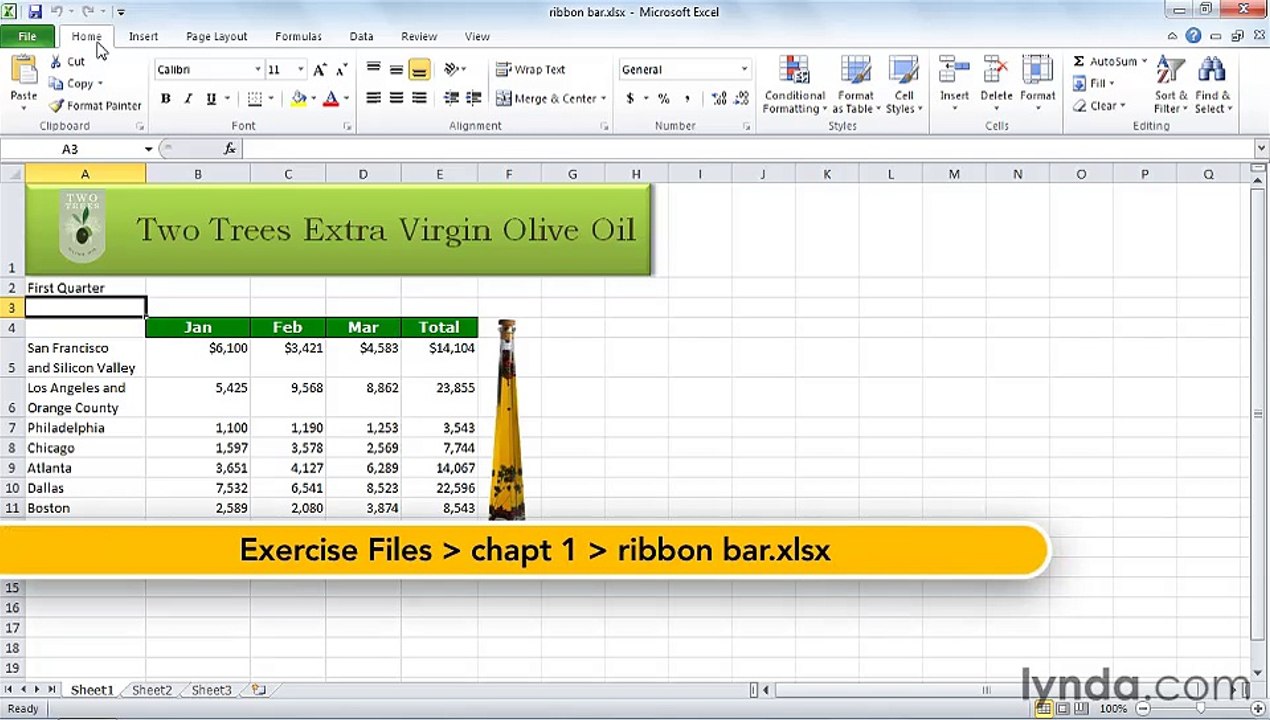Click the Paste clipboard icon
The width and height of the screenshot is (1270, 720).
tap(23, 70)
